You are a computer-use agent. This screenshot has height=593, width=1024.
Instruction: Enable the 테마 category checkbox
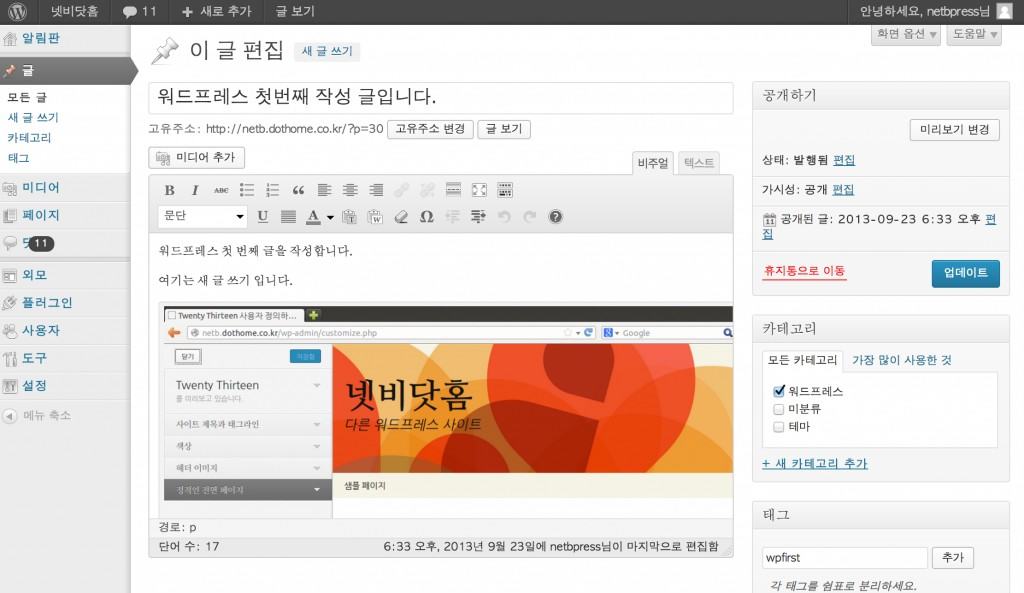779,427
